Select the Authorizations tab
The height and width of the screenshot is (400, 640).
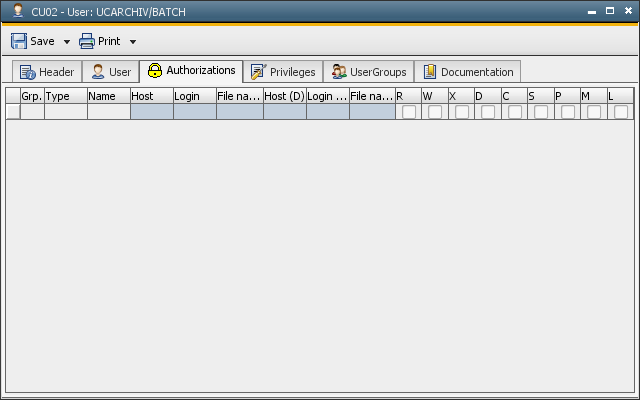[x=191, y=71]
